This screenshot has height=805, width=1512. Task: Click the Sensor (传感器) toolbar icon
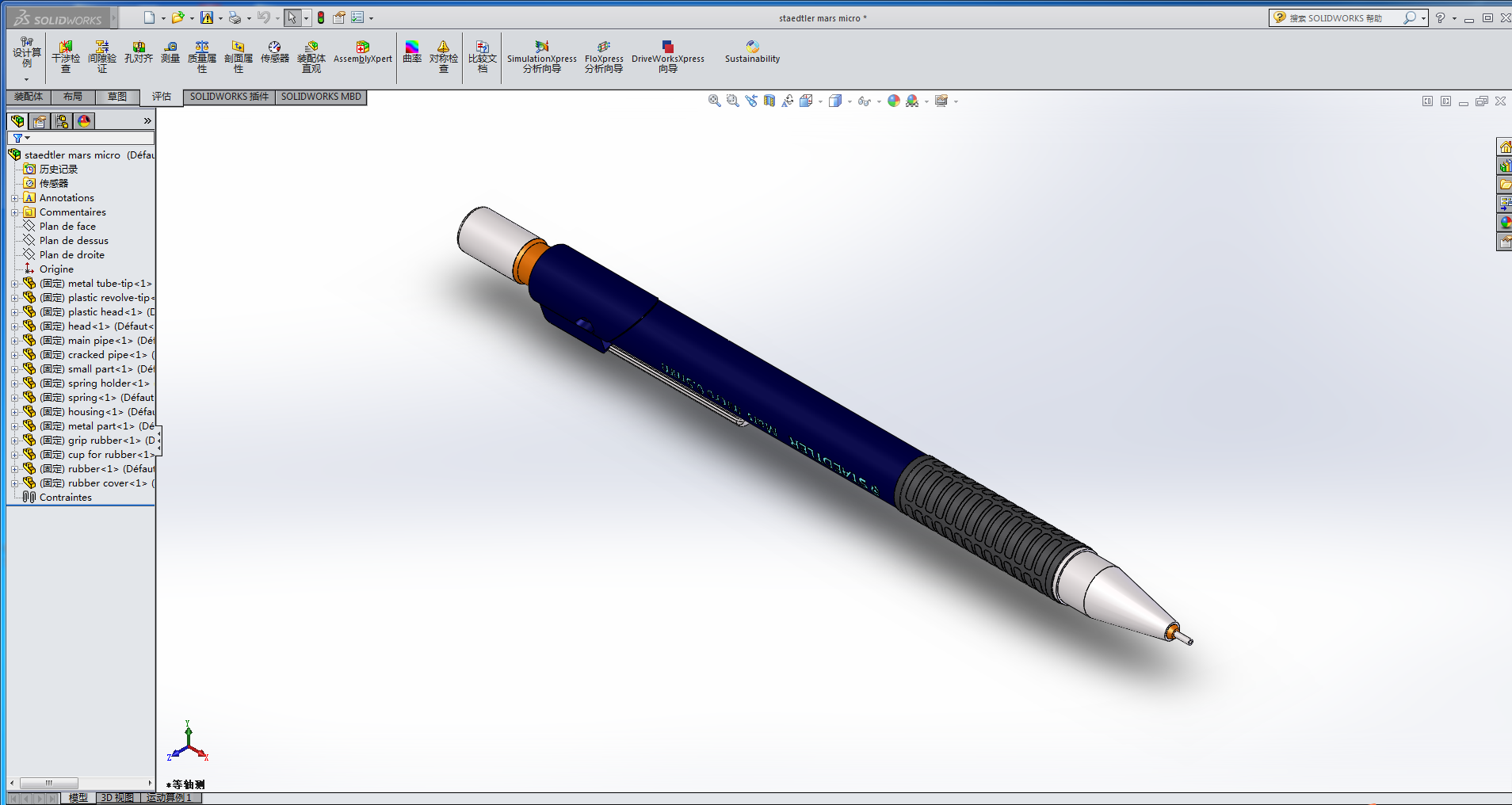[x=275, y=52]
